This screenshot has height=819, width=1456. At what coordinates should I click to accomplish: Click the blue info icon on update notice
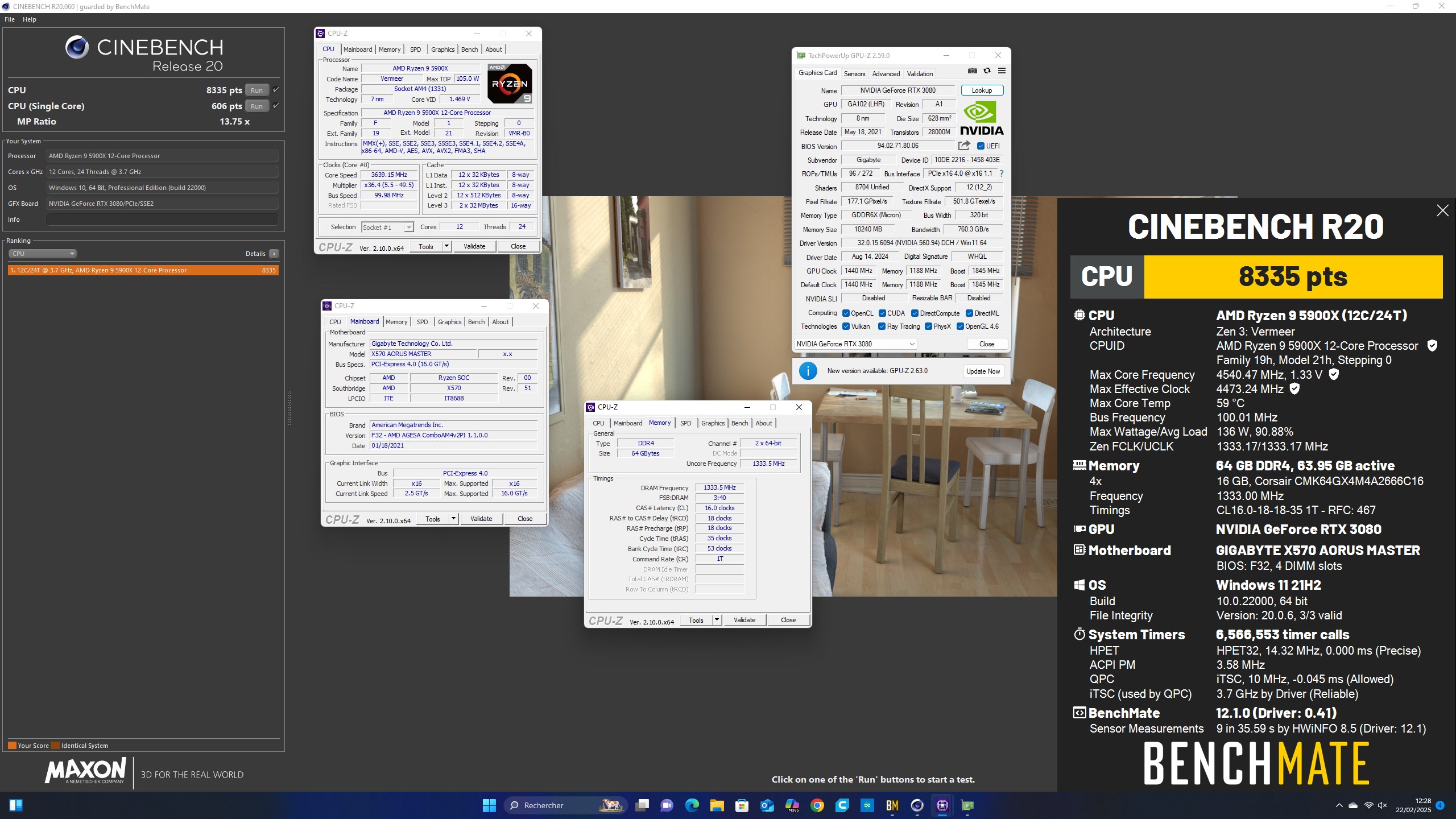808,371
